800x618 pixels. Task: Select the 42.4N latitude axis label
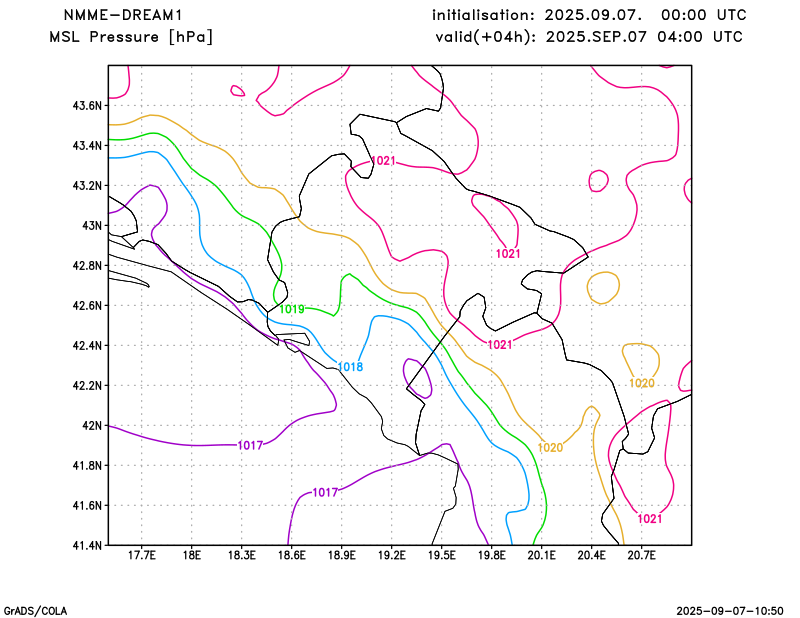[x=87, y=345]
